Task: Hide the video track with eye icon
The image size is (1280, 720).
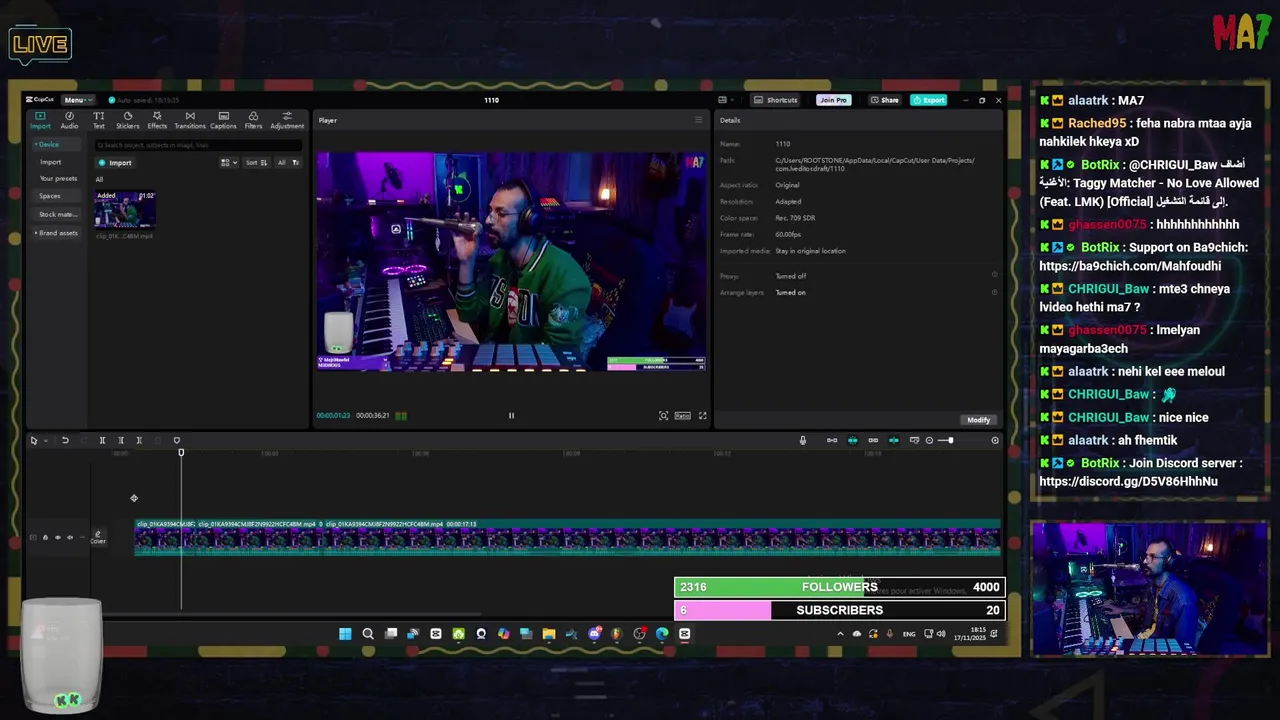Action: (x=58, y=537)
